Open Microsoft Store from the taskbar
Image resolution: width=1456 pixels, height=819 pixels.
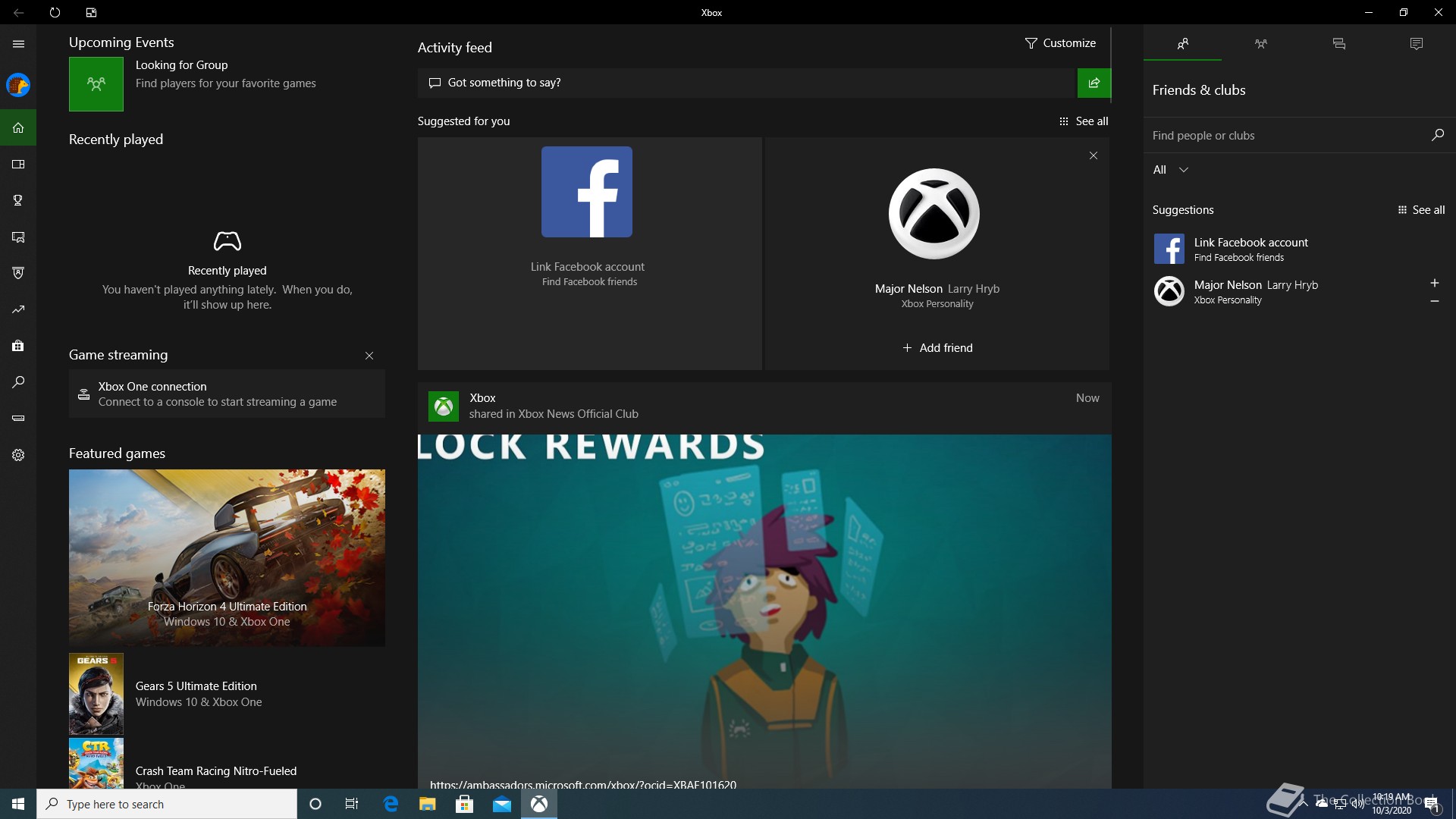[x=465, y=804]
